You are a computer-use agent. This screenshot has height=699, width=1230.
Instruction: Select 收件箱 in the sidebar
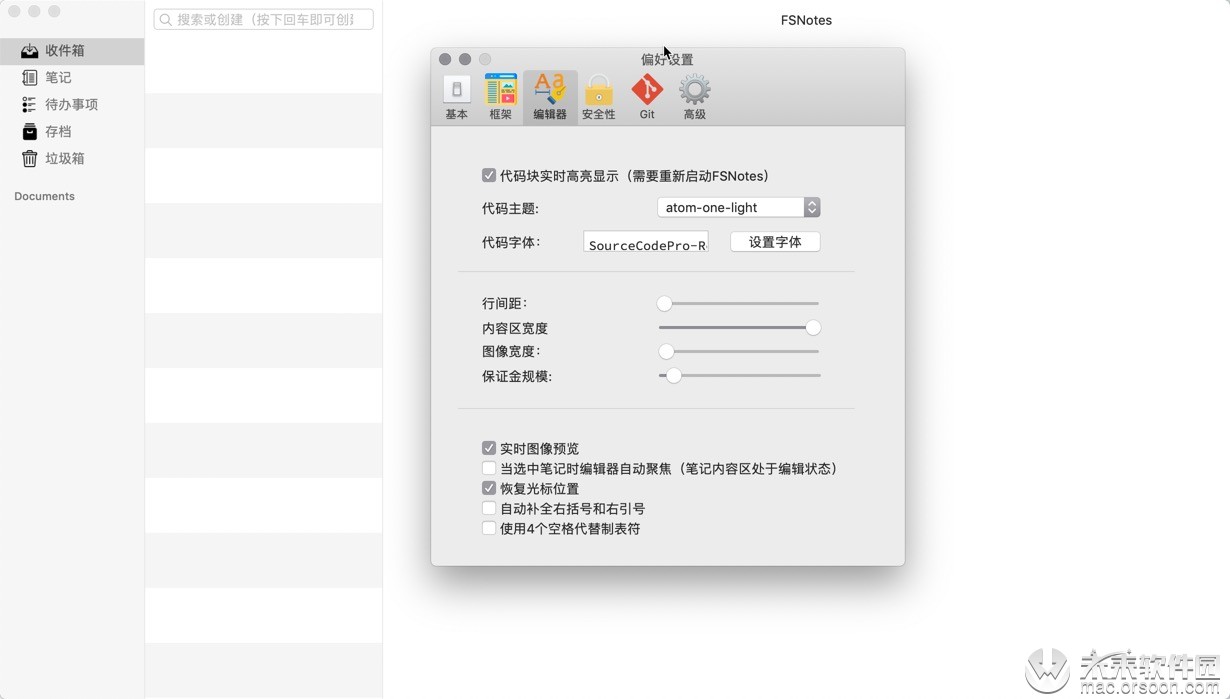pos(72,51)
